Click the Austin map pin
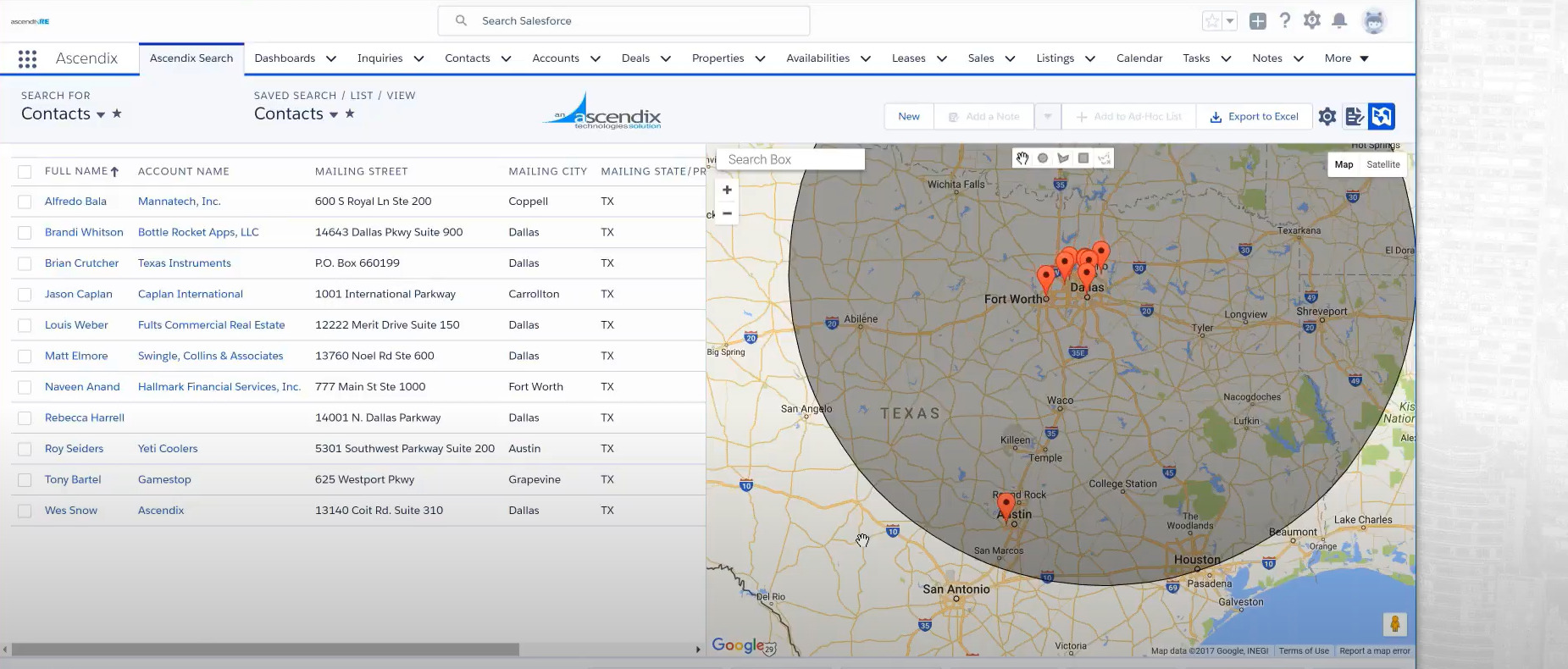Image resolution: width=1568 pixels, height=669 pixels. coord(1006,506)
